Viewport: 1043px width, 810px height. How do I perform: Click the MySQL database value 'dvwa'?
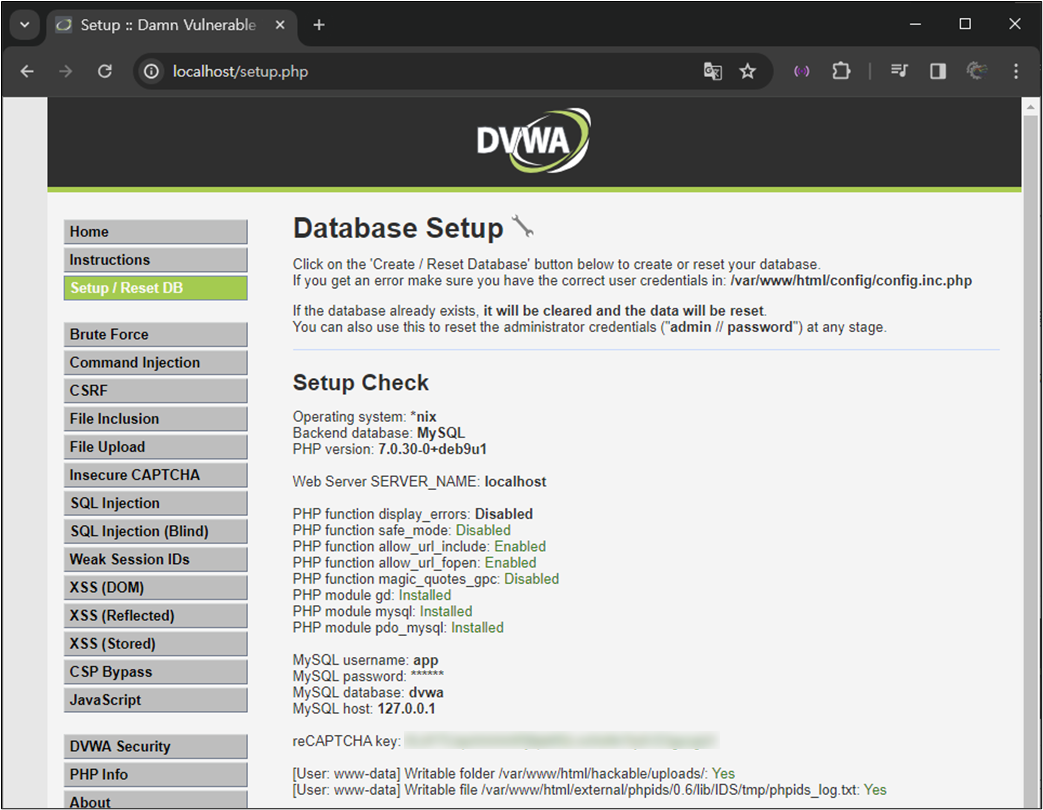pyautogui.click(x=426, y=693)
